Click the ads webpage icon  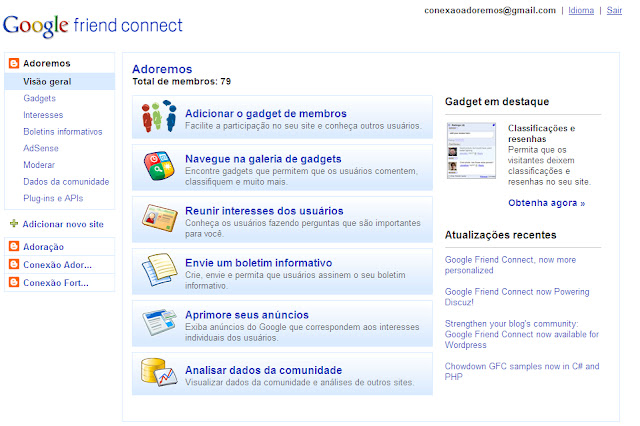point(160,322)
